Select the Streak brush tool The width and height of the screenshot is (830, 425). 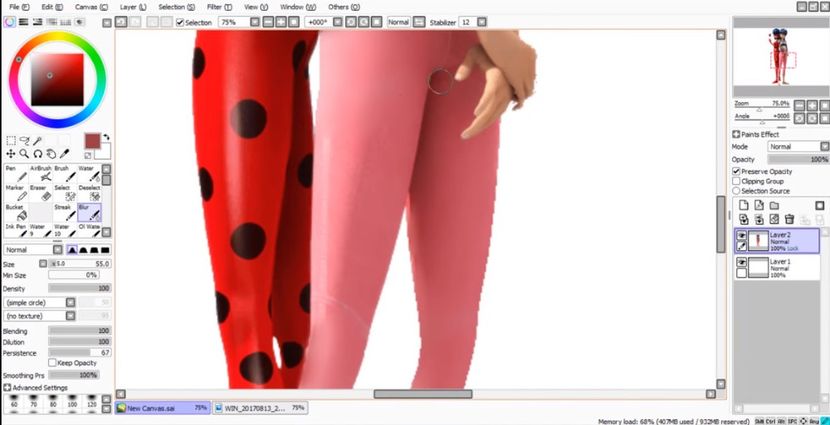63,213
